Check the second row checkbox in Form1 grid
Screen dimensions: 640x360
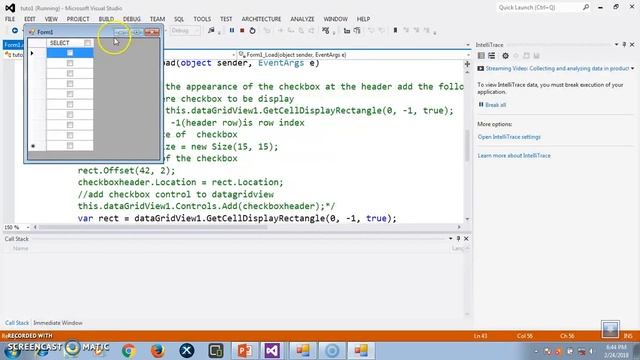pos(70,63)
